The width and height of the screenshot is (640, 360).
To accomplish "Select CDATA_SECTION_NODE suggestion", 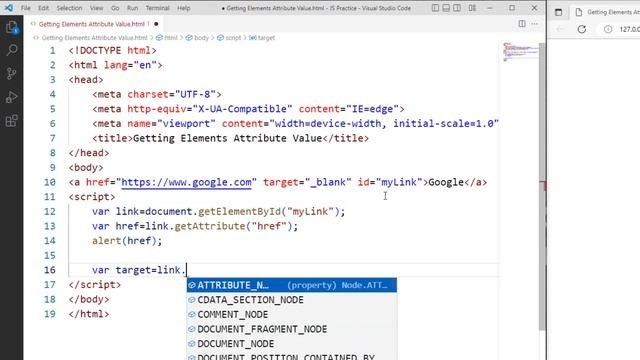I will point(292,300).
